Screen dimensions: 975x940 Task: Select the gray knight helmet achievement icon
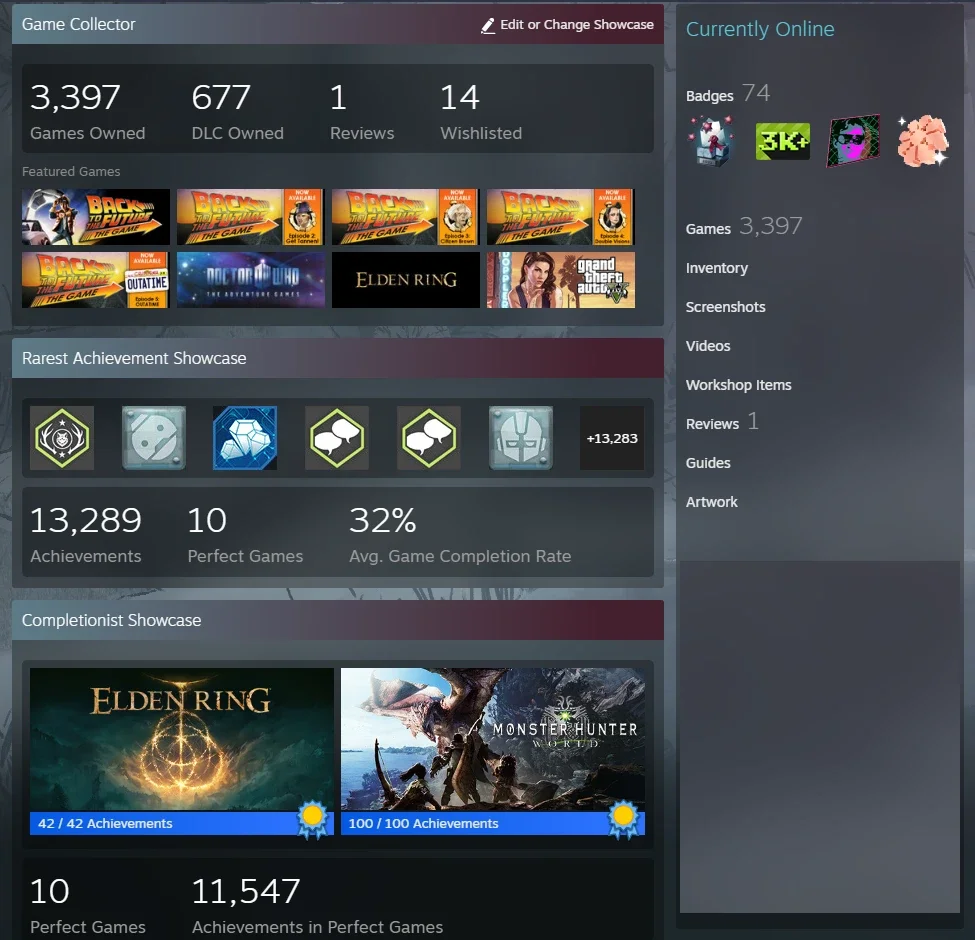pyautogui.click(x=520, y=438)
